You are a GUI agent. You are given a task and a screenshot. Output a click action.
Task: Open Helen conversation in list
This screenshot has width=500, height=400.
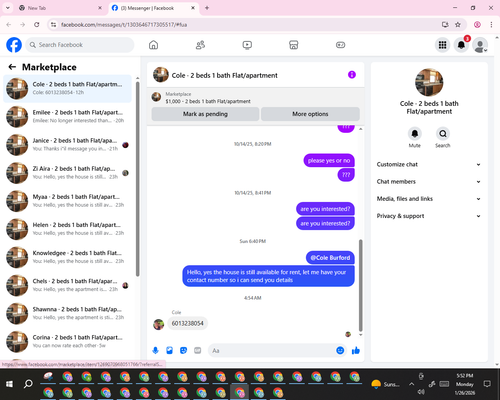[67, 229]
